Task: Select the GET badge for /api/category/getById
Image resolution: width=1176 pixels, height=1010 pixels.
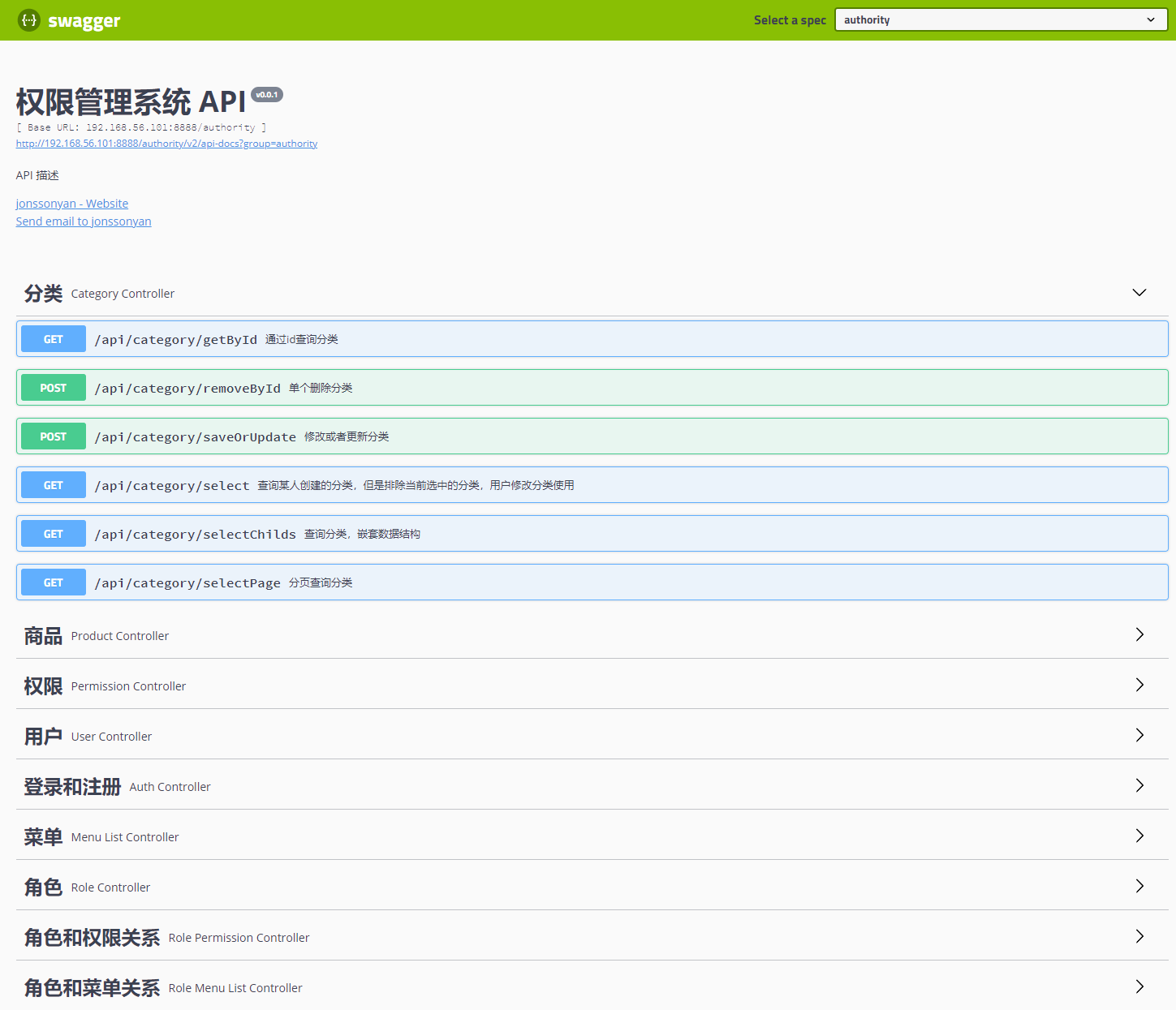Action: [53, 338]
